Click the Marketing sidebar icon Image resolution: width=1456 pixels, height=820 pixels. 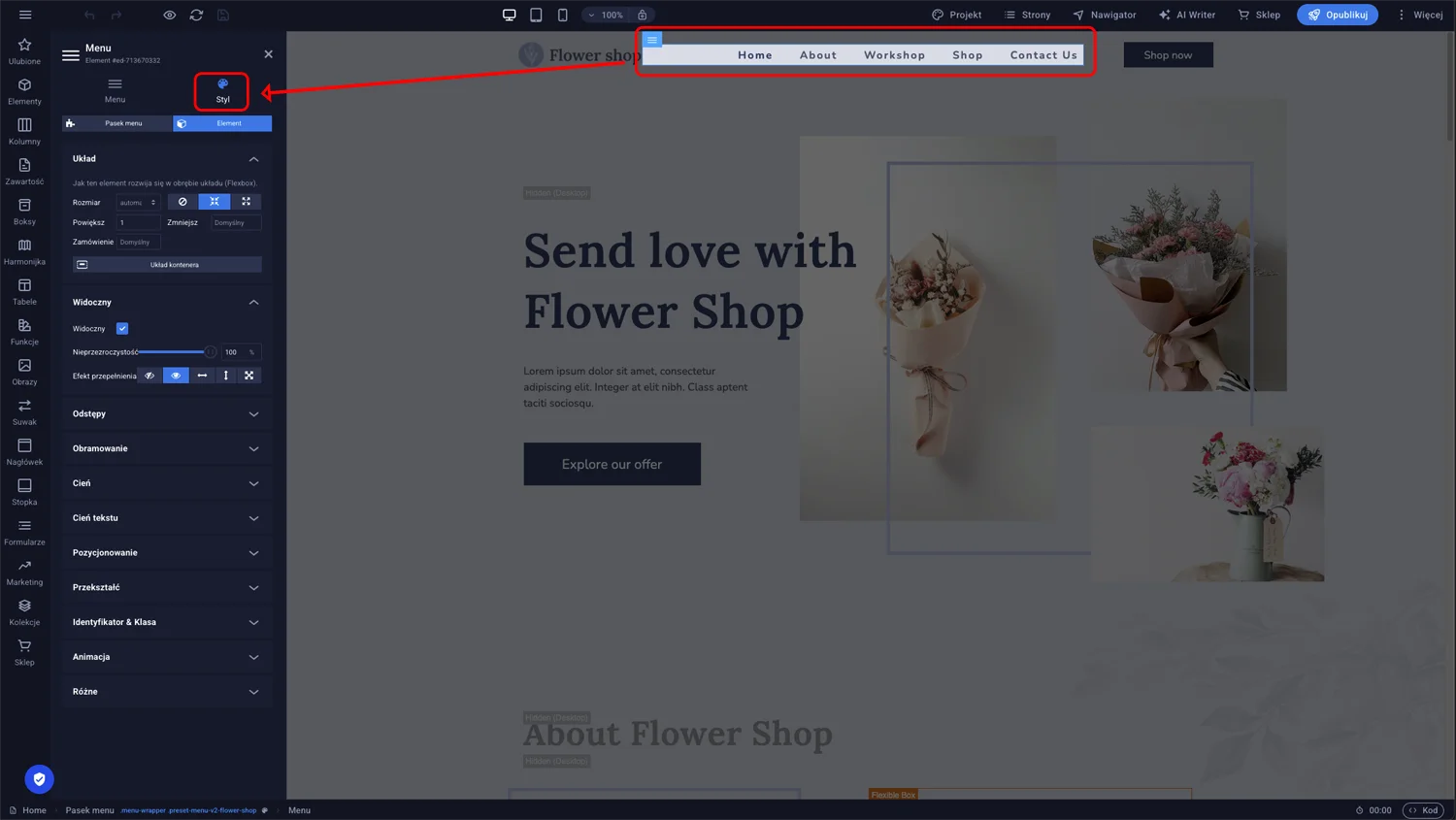[x=24, y=572]
